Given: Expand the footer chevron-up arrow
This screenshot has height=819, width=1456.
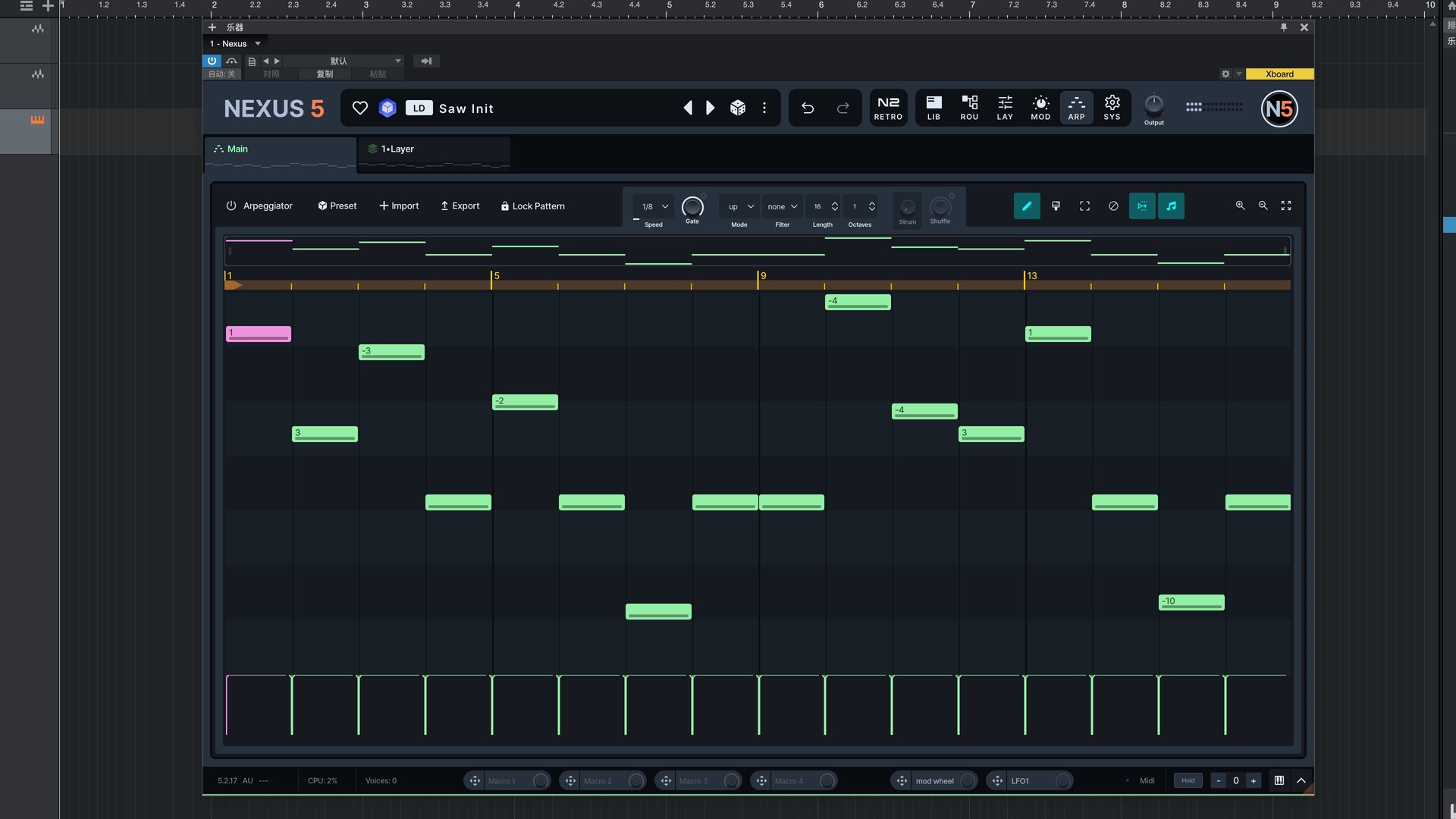Looking at the screenshot, I should click(1301, 780).
